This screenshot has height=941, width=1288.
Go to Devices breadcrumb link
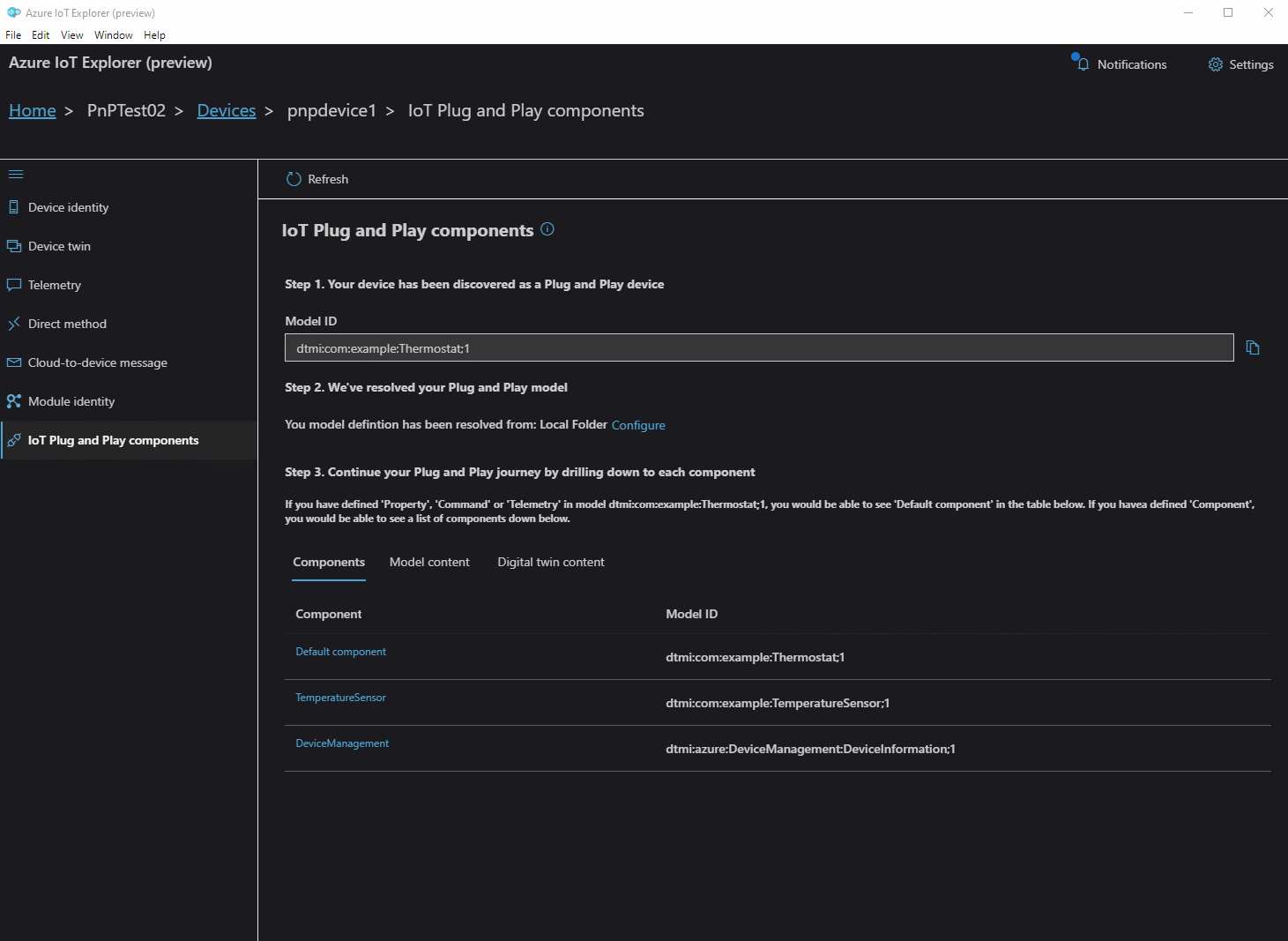click(x=227, y=110)
